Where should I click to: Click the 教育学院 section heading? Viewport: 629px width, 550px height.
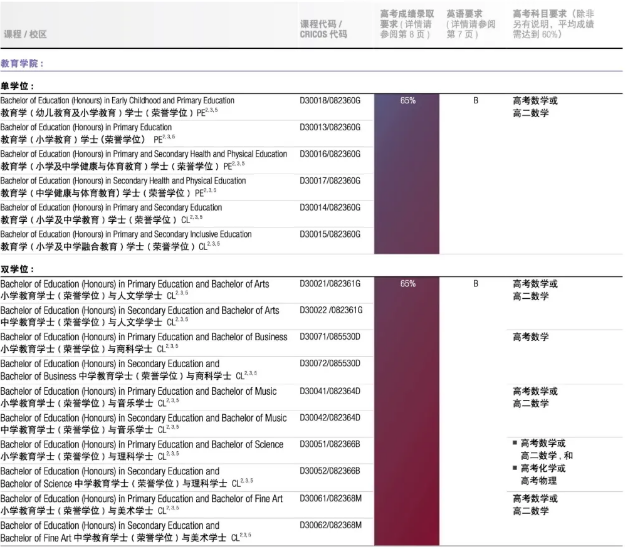(22, 62)
